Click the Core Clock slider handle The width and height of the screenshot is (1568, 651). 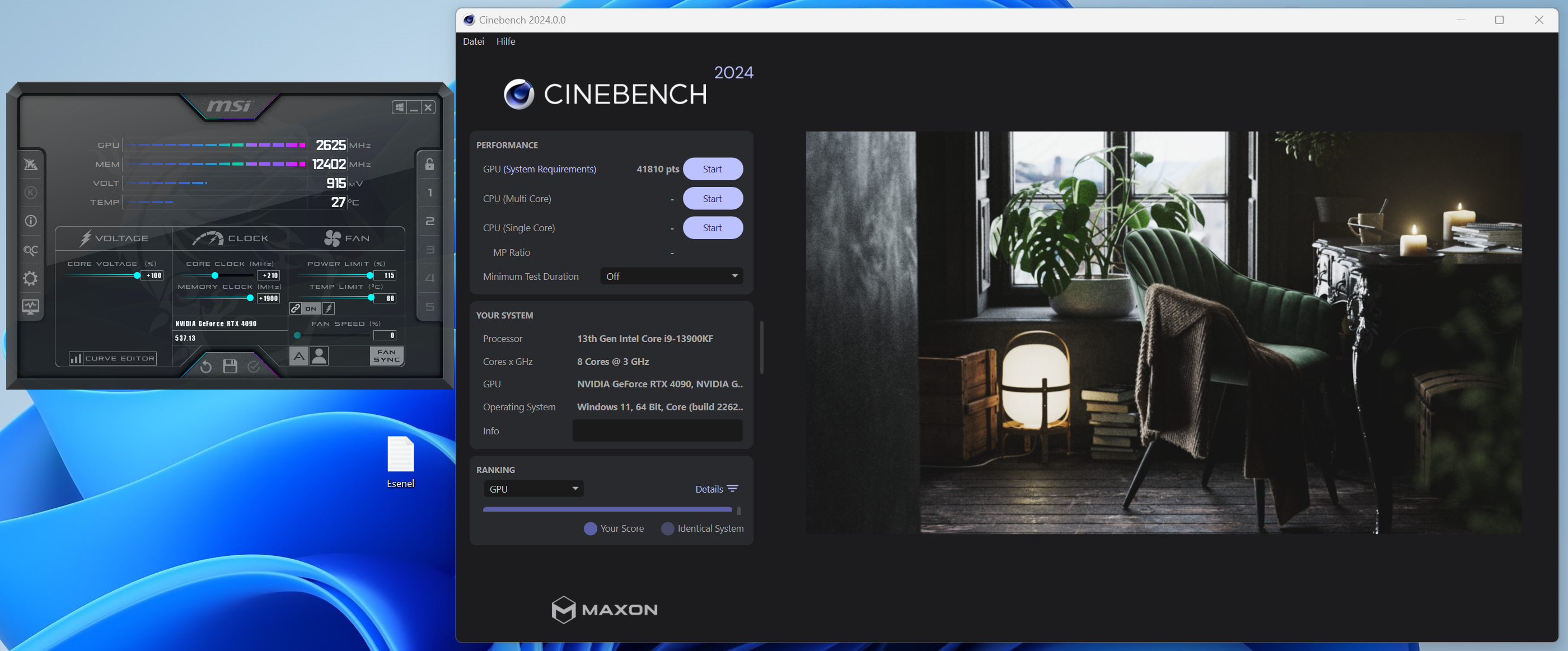click(215, 275)
